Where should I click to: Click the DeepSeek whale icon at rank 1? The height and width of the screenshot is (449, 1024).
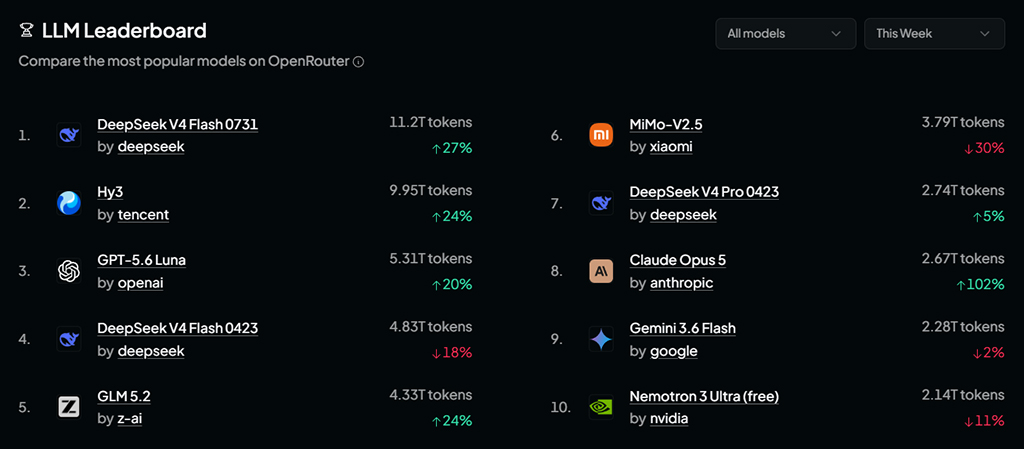pyautogui.click(x=69, y=134)
